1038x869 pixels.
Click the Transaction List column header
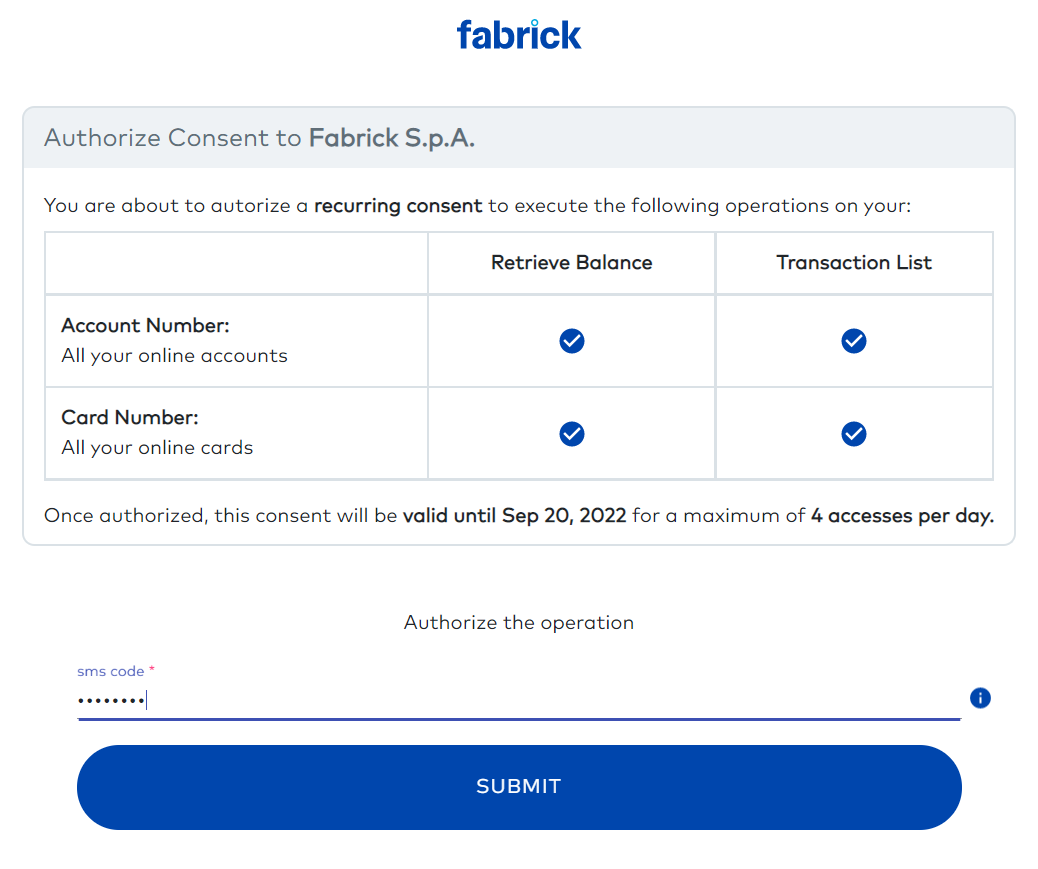(853, 263)
